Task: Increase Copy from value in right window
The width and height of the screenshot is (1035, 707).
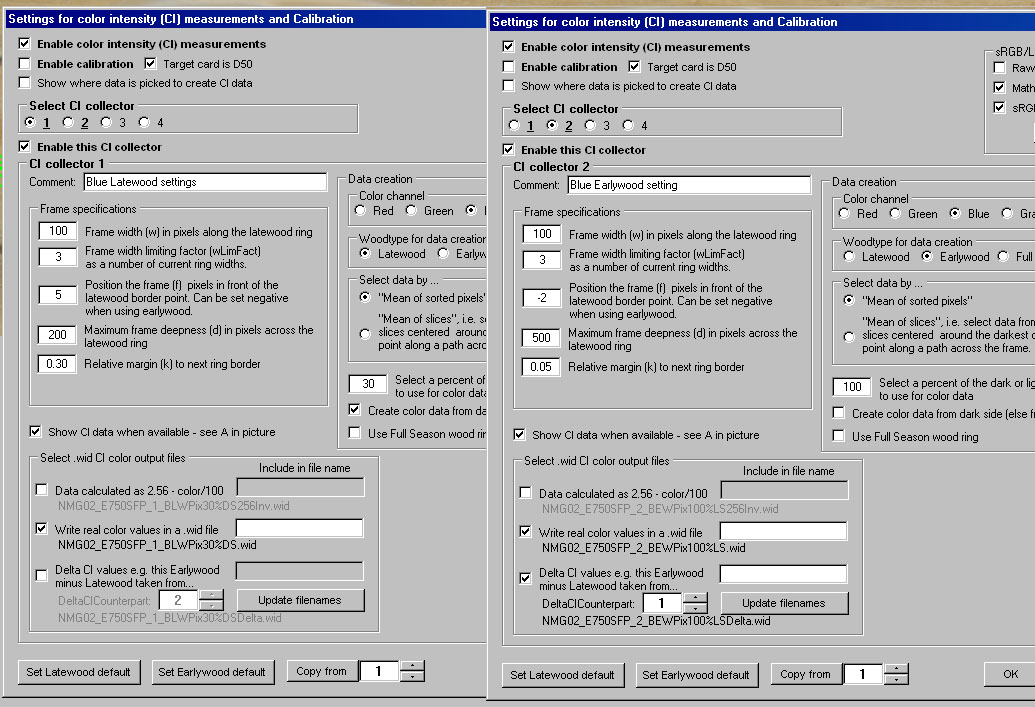Action: [x=896, y=669]
